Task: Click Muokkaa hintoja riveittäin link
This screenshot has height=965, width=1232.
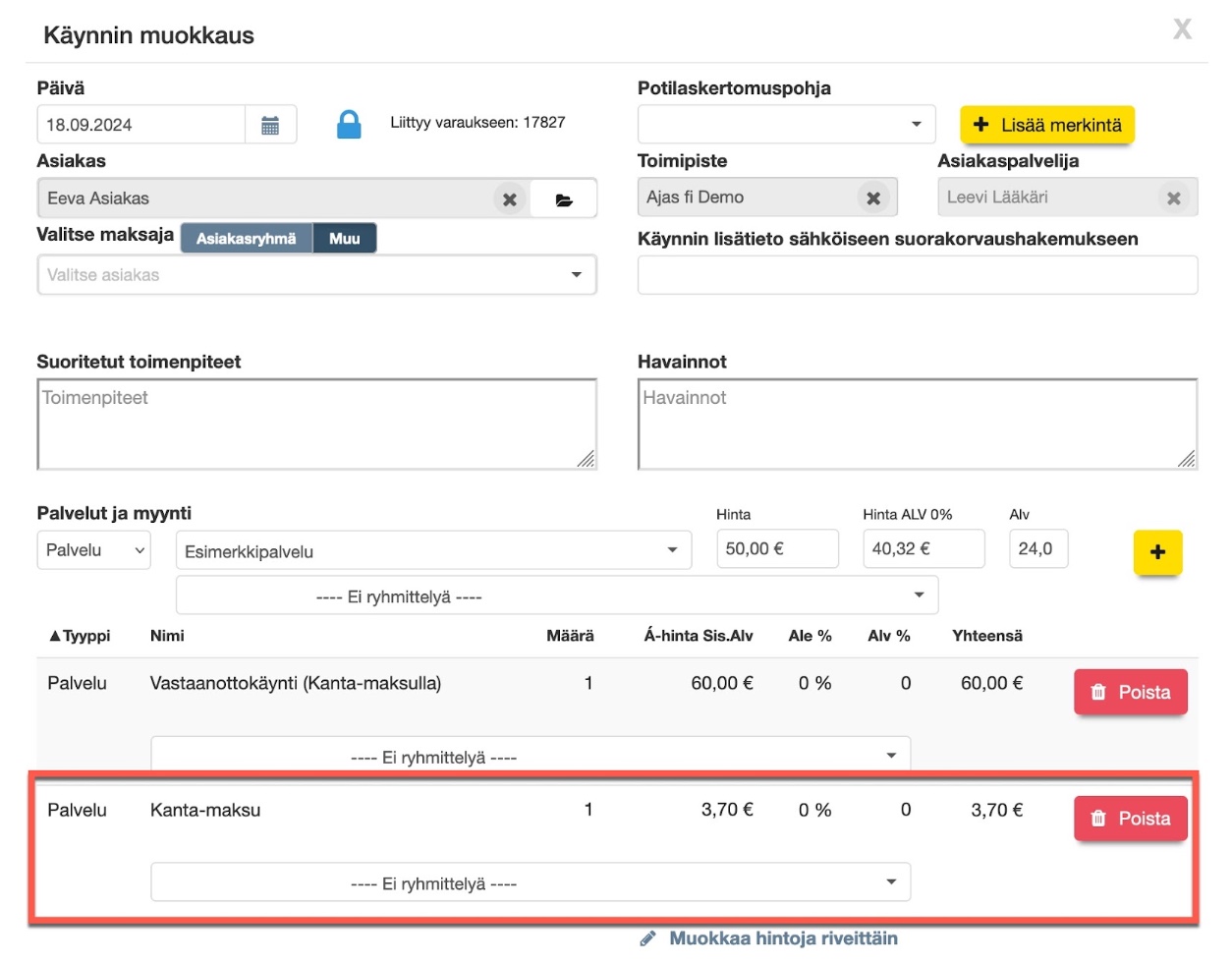Action: pos(782,938)
